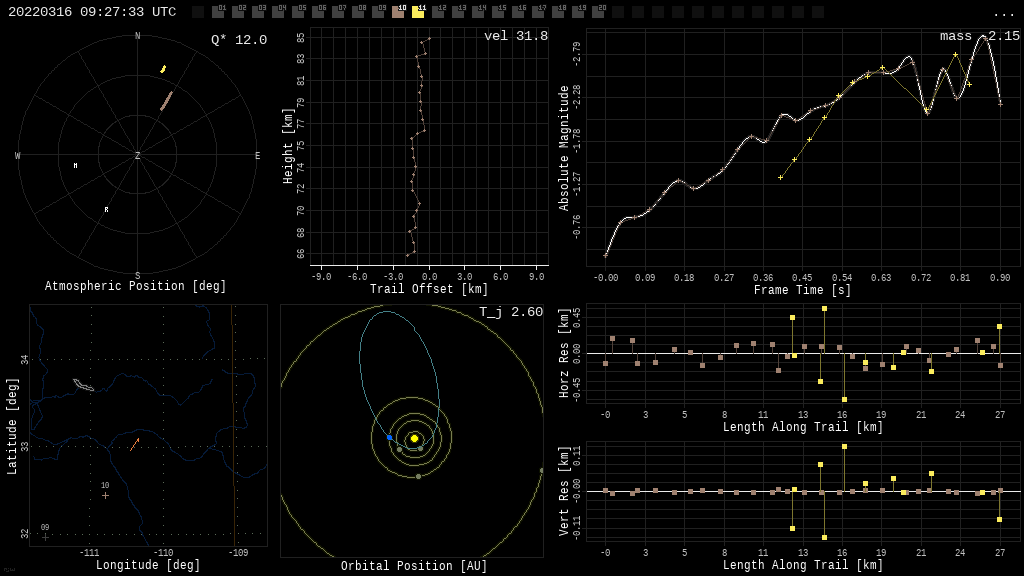
Task: Toggle station 12 box in top bar
Action: [438, 12]
